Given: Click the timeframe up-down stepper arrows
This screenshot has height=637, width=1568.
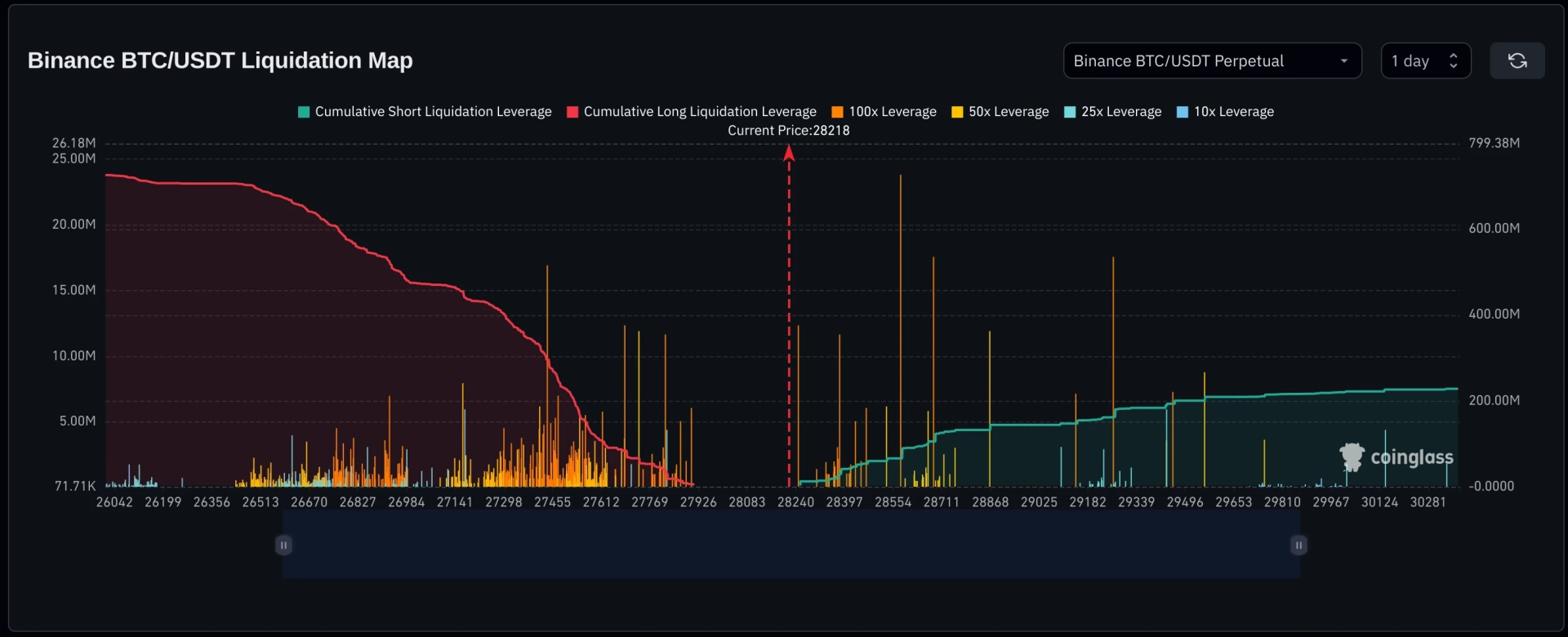Looking at the screenshot, I should coord(1453,60).
